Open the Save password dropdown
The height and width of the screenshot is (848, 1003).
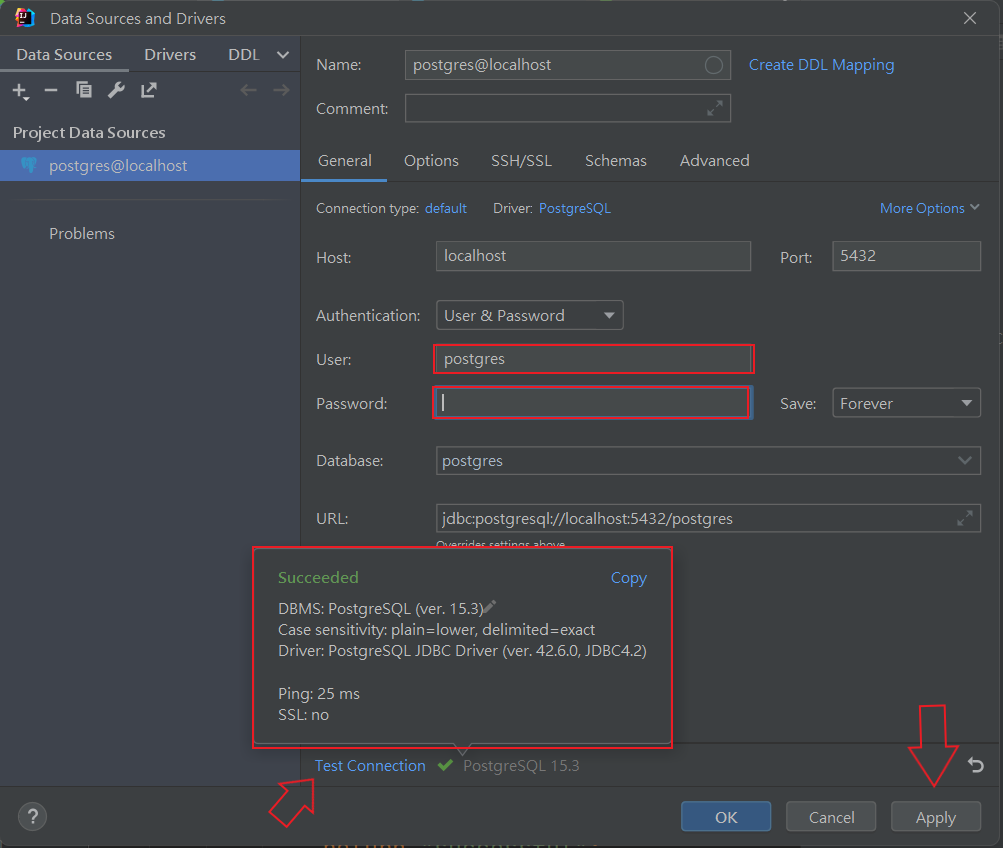906,403
